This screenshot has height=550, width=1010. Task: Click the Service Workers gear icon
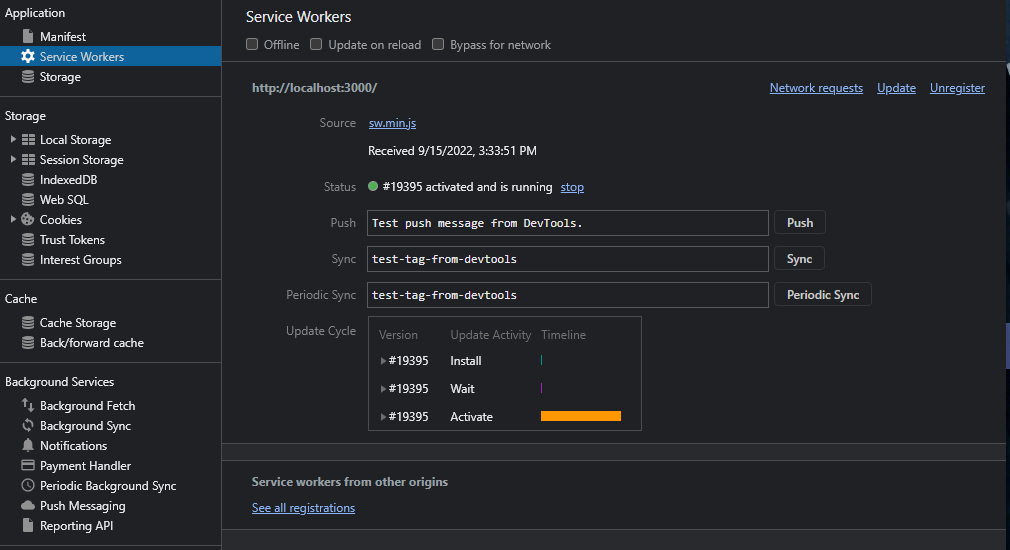pos(28,57)
